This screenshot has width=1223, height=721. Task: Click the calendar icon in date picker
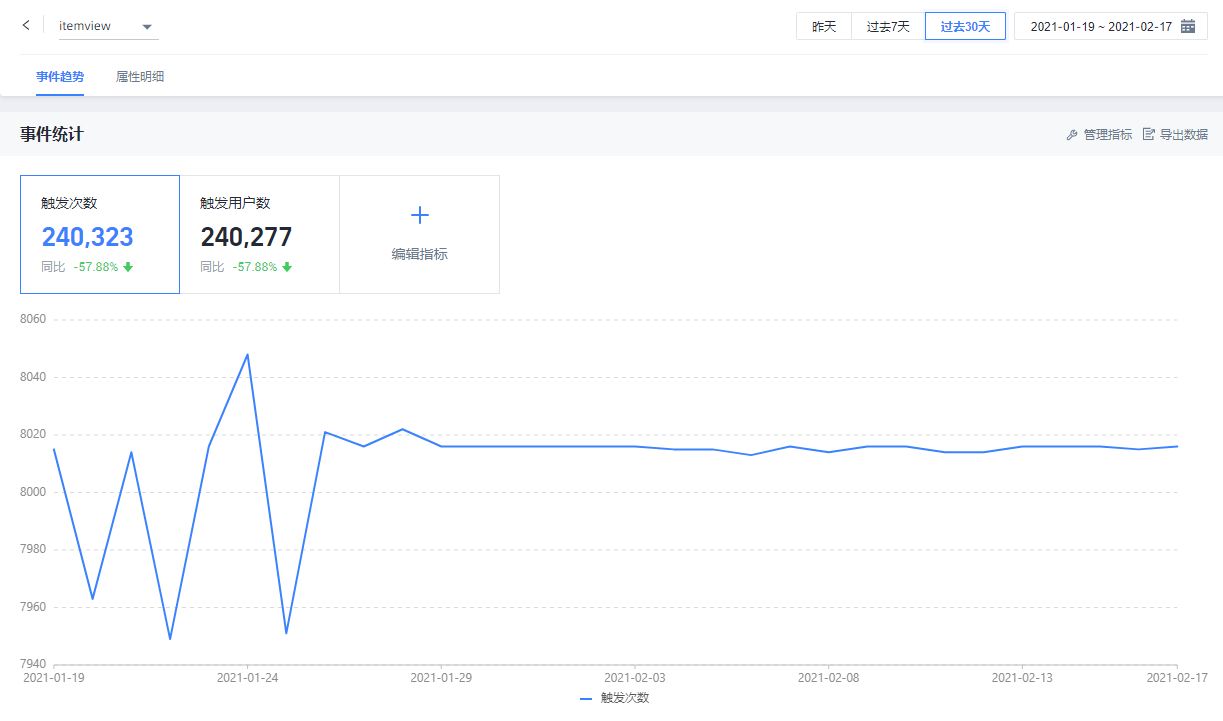coord(1188,27)
